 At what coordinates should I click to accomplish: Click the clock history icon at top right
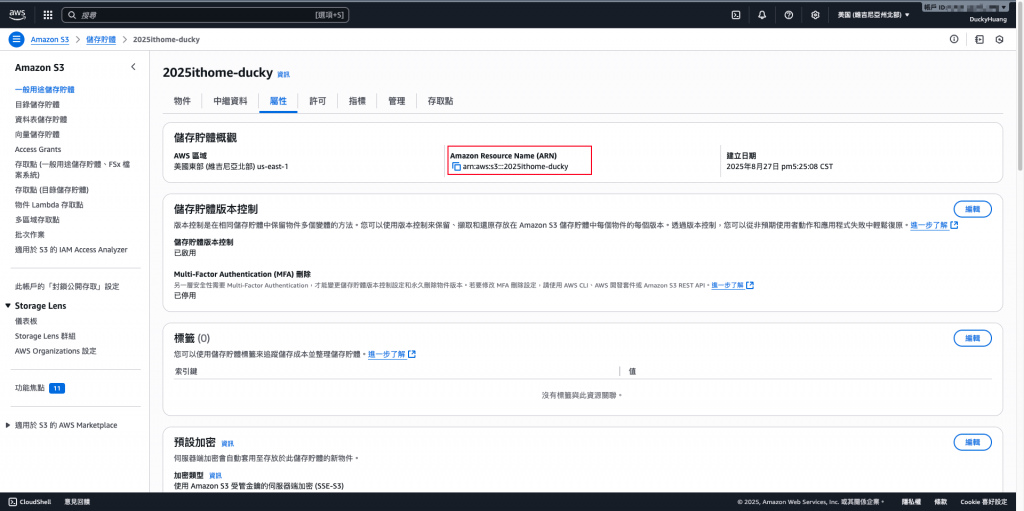[x=999, y=39]
